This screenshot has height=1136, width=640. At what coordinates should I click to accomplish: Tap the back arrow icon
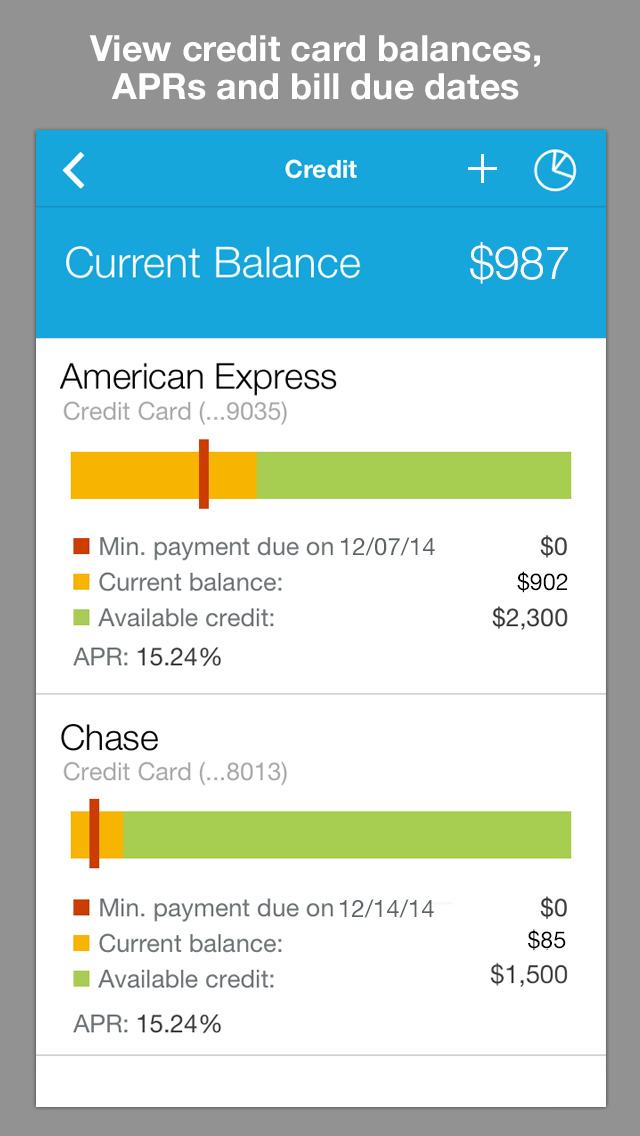(x=74, y=170)
